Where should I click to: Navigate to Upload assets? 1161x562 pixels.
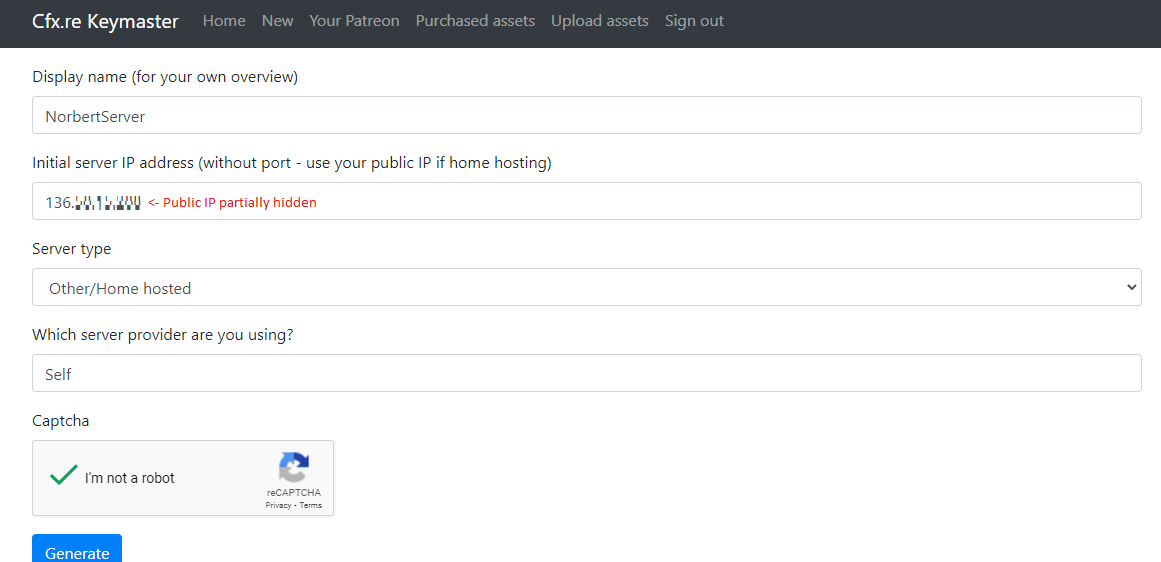point(599,21)
